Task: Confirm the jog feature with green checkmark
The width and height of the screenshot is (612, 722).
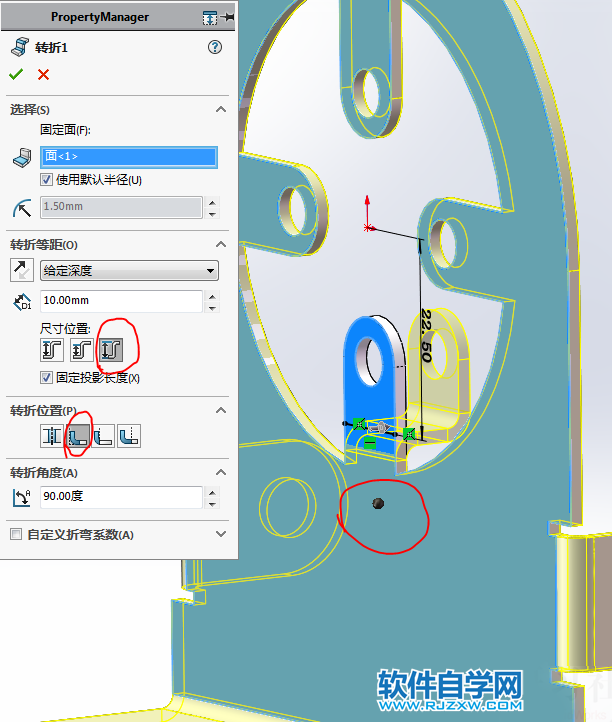Action: 16,74
